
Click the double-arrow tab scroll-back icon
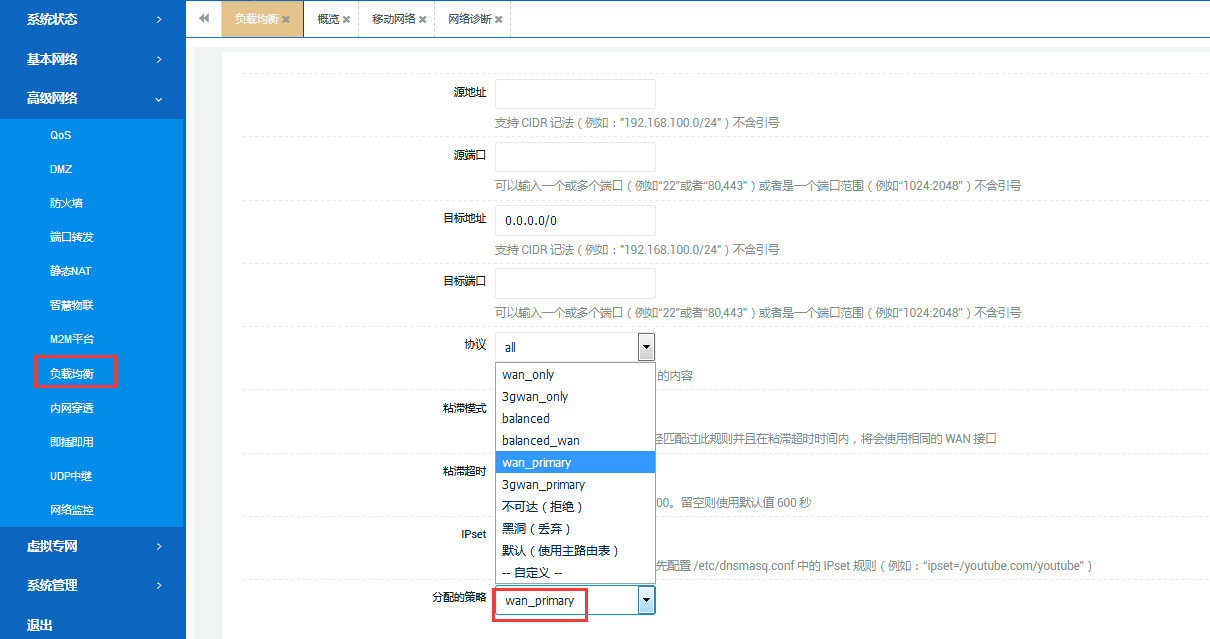click(204, 19)
